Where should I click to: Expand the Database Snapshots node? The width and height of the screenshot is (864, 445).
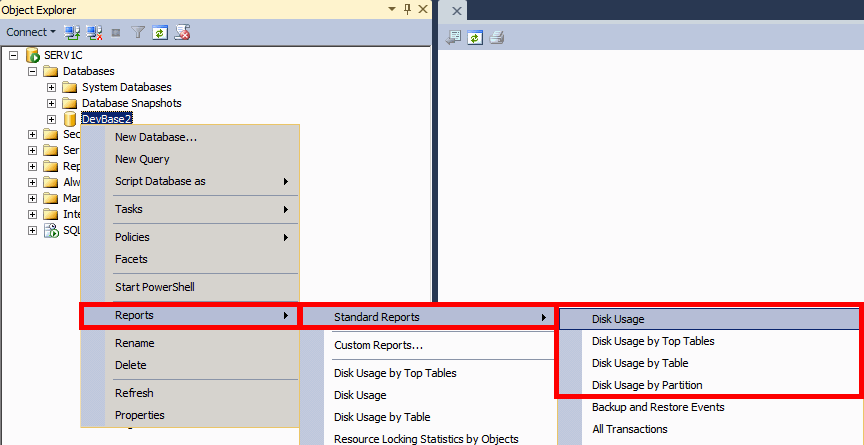pyautogui.click(x=52, y=103)
